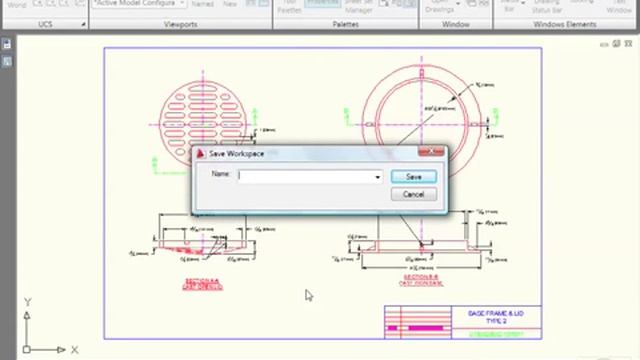Image resolution: width=640 pixels, height=360 pixels.
Task: Click the save icon on the left sidebar
Action: click(7, 44)
